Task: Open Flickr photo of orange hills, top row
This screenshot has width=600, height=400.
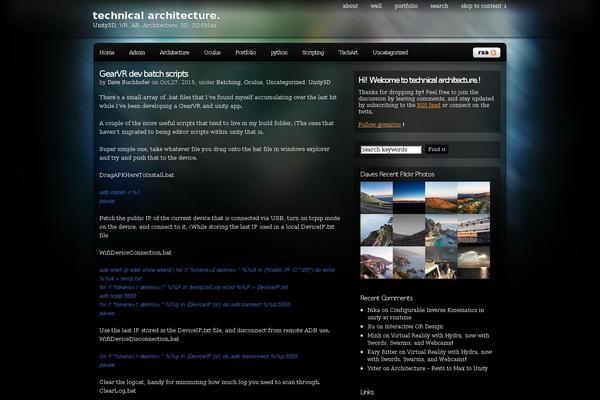Action: coord(441,198)
